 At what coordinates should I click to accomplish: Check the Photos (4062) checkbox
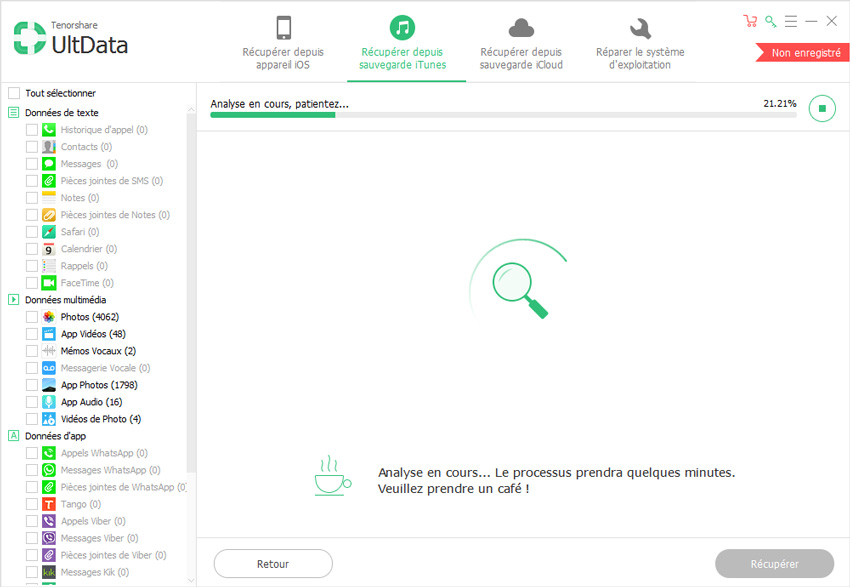[x=32, y=317]
